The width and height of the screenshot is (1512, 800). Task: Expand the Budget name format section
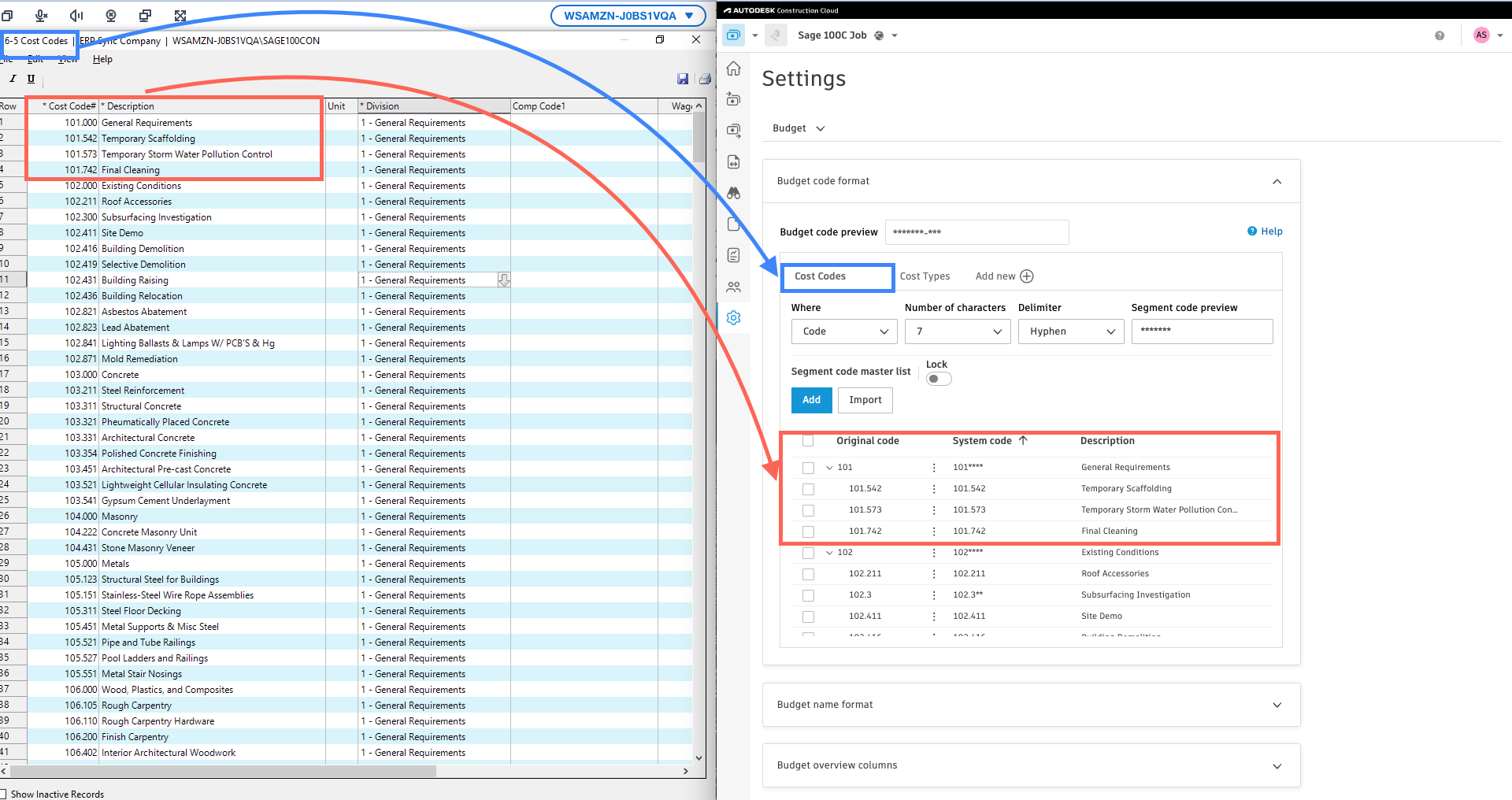[1277, 705]
